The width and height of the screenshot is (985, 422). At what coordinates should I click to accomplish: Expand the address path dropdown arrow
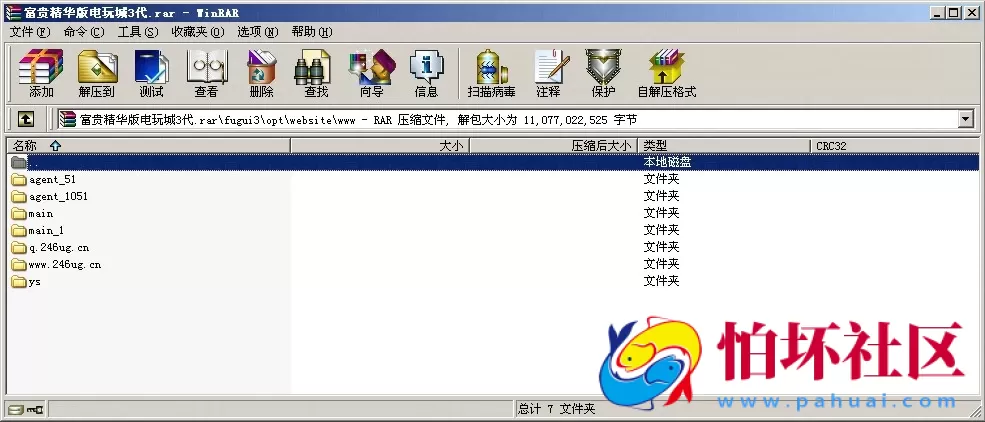click(x=966, y=119)
